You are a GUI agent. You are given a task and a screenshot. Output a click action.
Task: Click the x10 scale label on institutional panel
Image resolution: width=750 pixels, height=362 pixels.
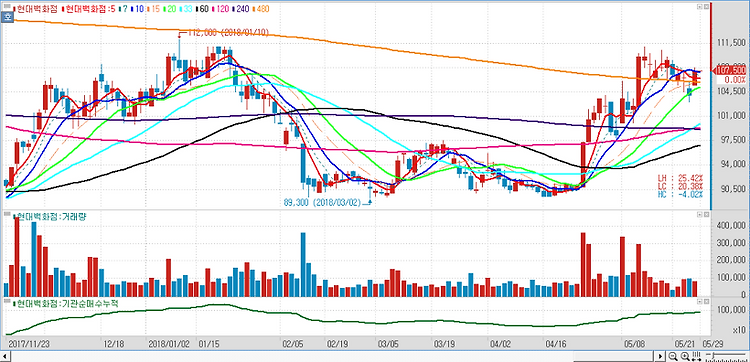[x=739, y=330]
